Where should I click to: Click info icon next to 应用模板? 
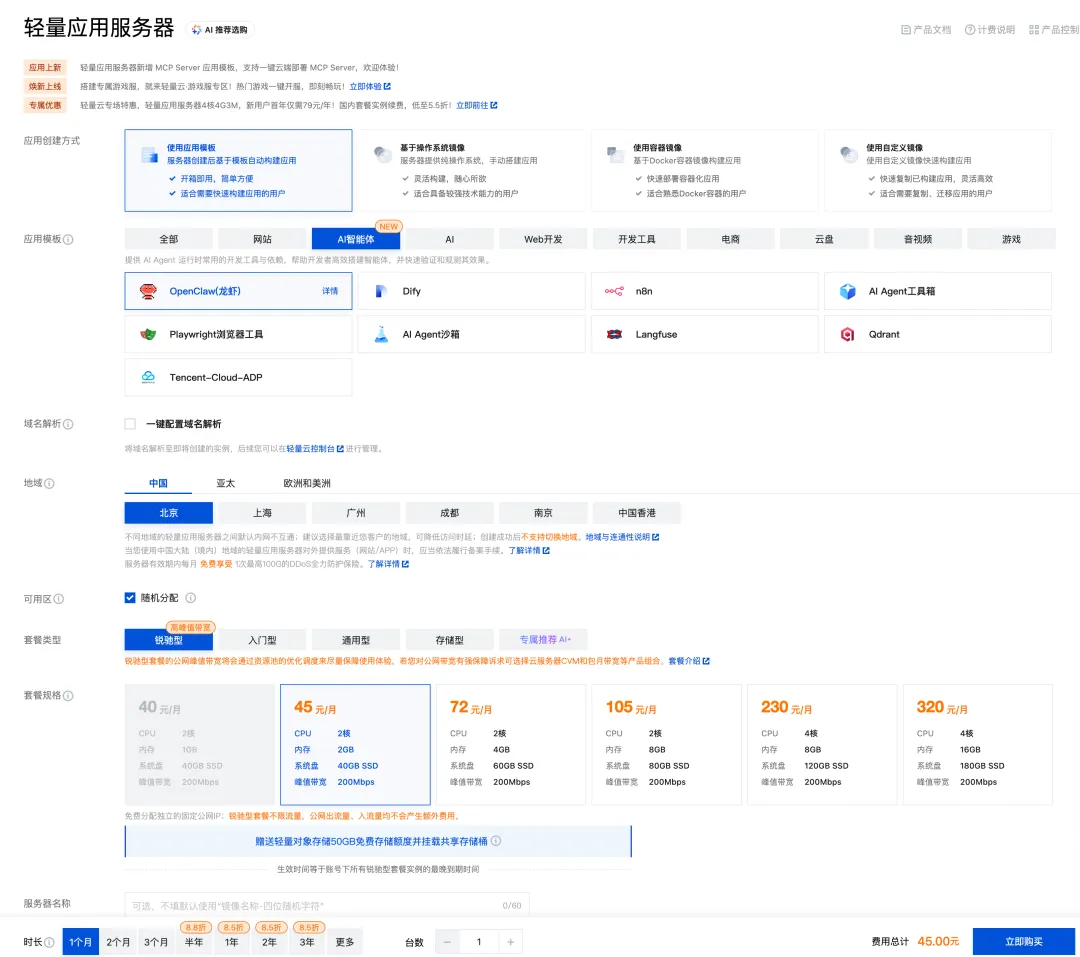pyautogui.click(x=68, y=240)
